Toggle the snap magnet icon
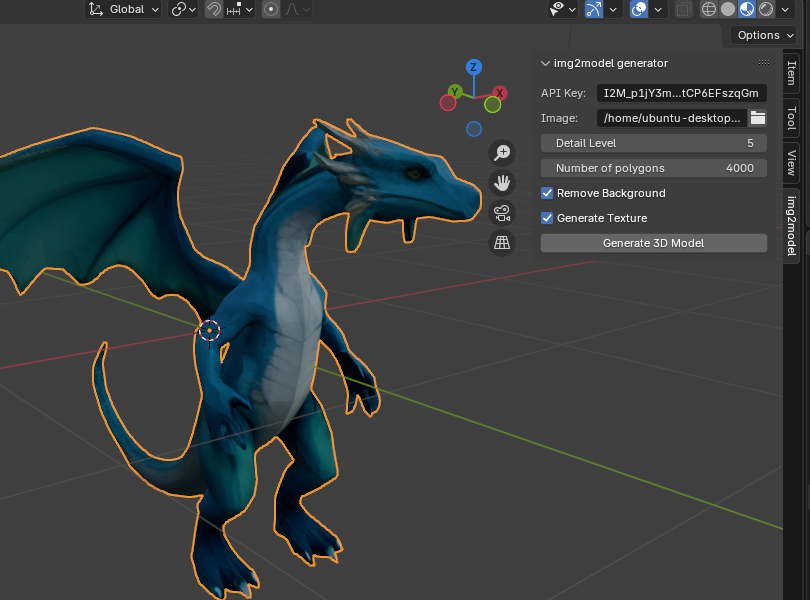The height and width of the screenshot is (600, 810). 213,9
